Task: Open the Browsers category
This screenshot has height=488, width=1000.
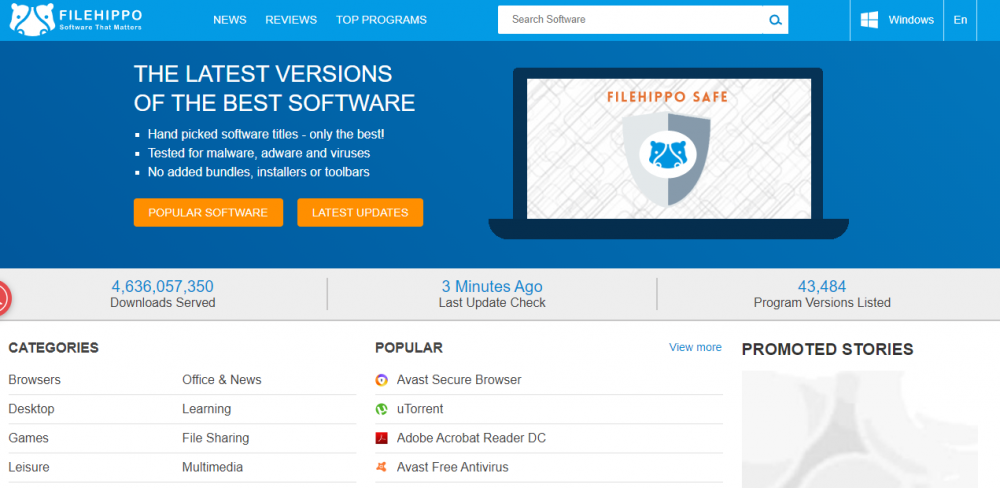Action: tap(35, 380)
